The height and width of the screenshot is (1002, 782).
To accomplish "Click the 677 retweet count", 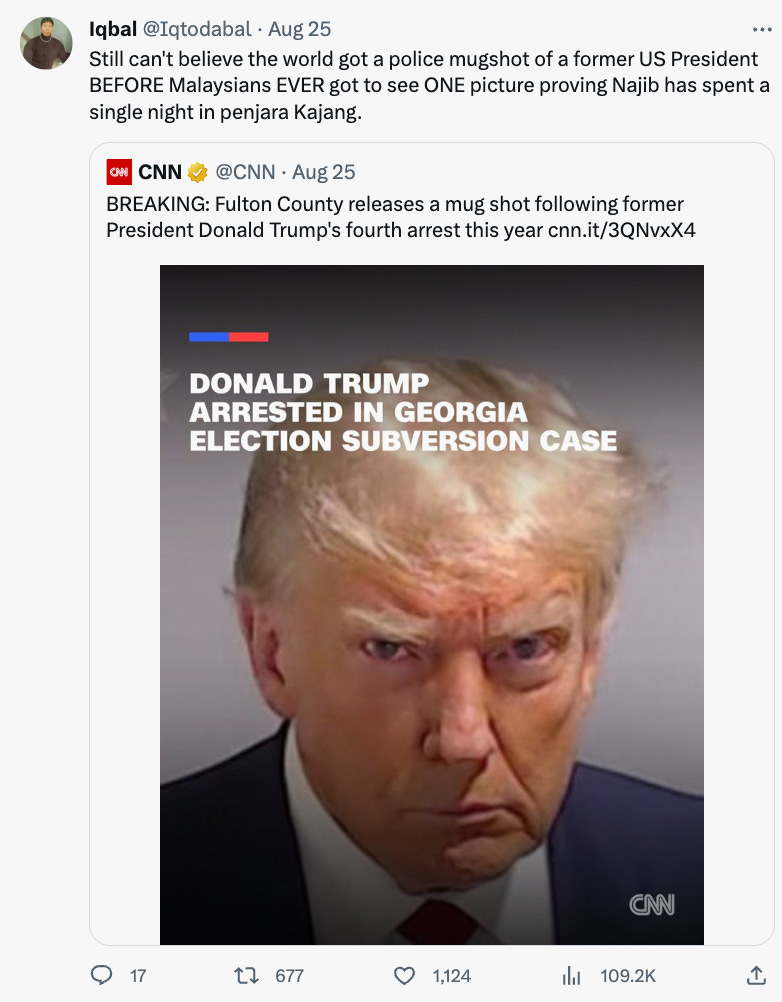I will tap(289, 976).
